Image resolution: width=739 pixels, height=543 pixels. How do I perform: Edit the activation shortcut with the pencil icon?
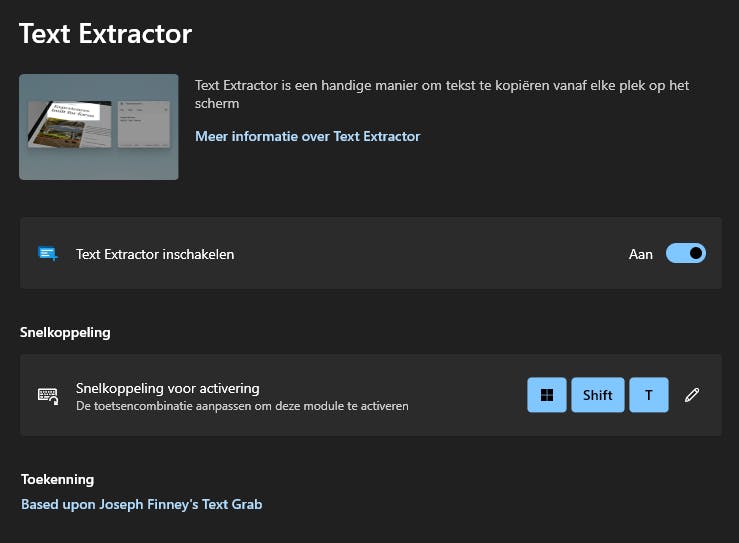click(x=692, y=395)
